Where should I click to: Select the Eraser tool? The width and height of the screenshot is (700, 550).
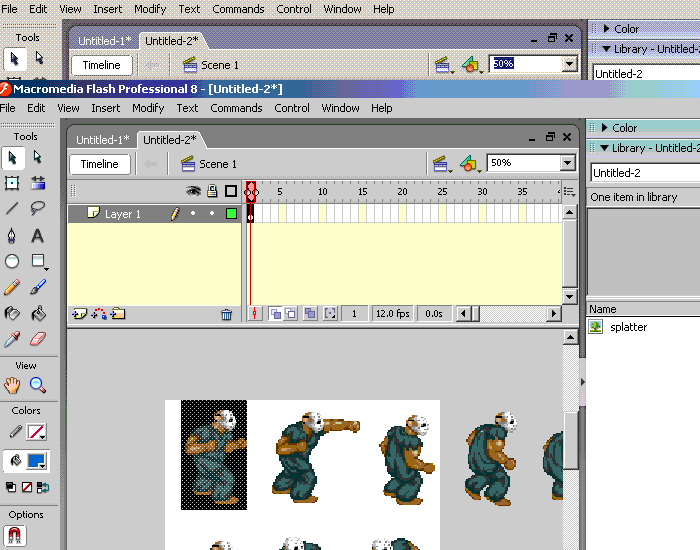click(x=38, y=339)
